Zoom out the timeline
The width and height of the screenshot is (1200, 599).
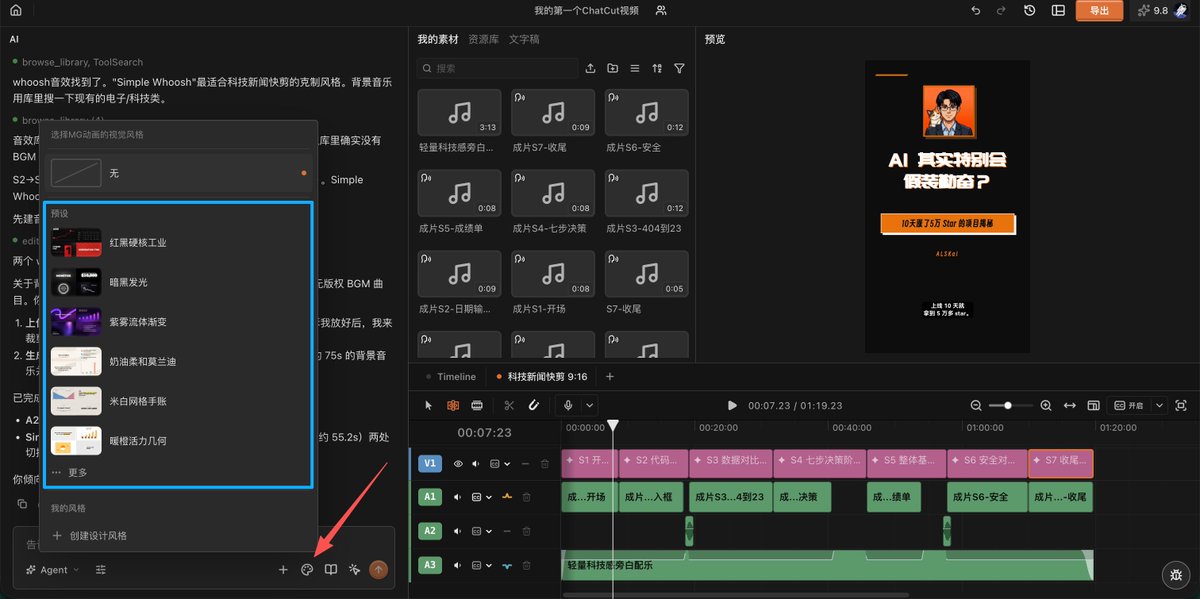click(x=976, y=405)
